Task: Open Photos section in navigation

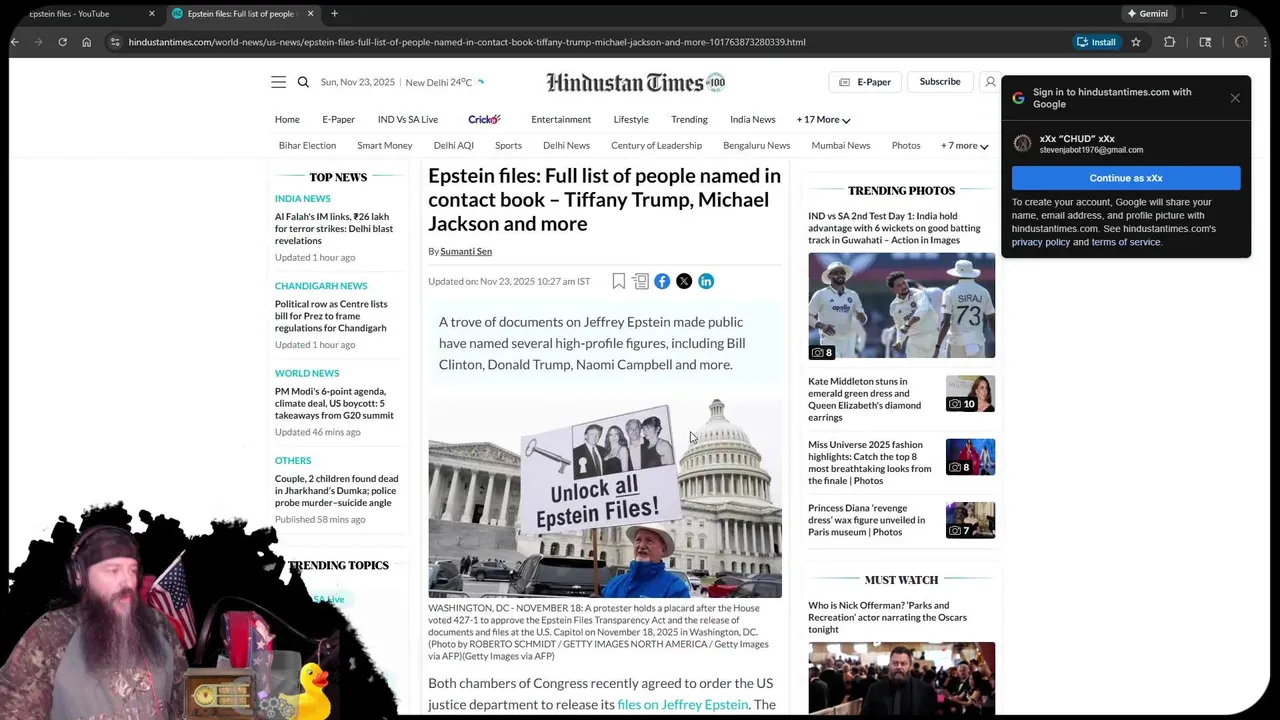Action: (x=906, y=145)
